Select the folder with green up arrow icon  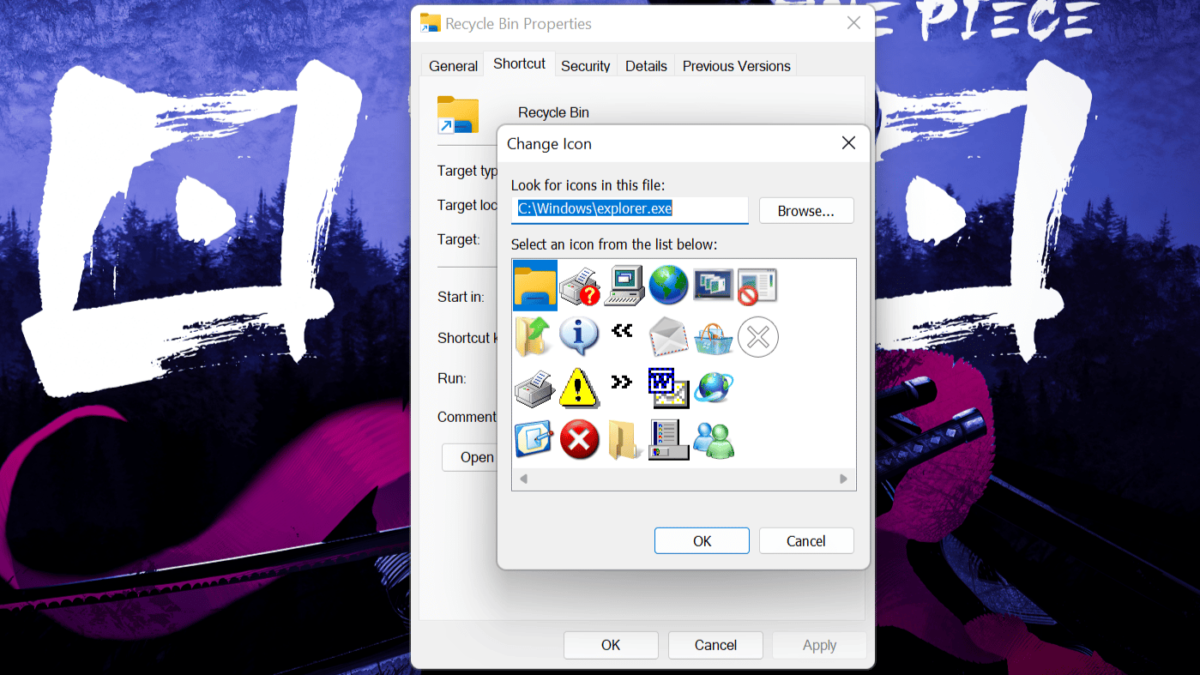click(534, 336)
